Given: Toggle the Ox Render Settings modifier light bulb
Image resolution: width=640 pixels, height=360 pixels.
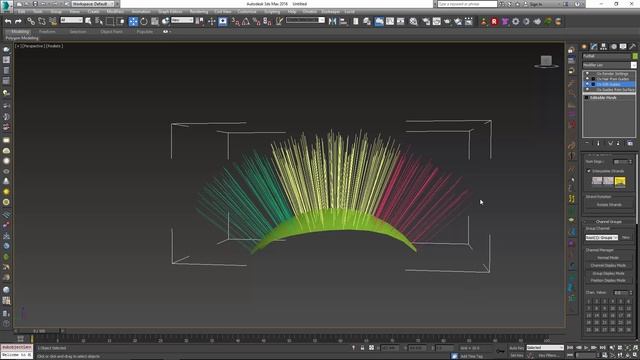Looking at the screenshot, I should click(x=587, y=74).
